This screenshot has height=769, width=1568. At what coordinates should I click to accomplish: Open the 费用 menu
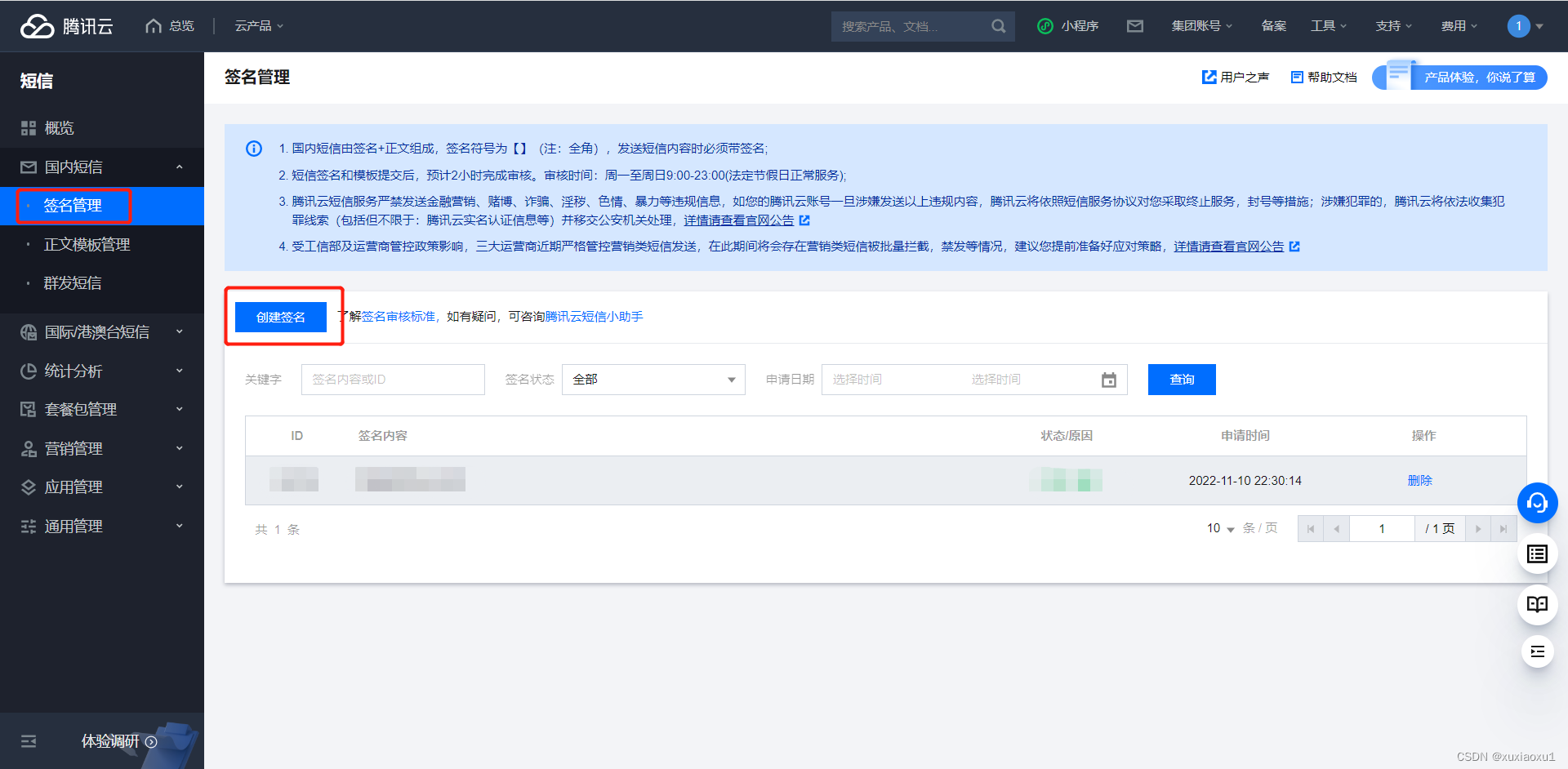point(1459,26)
